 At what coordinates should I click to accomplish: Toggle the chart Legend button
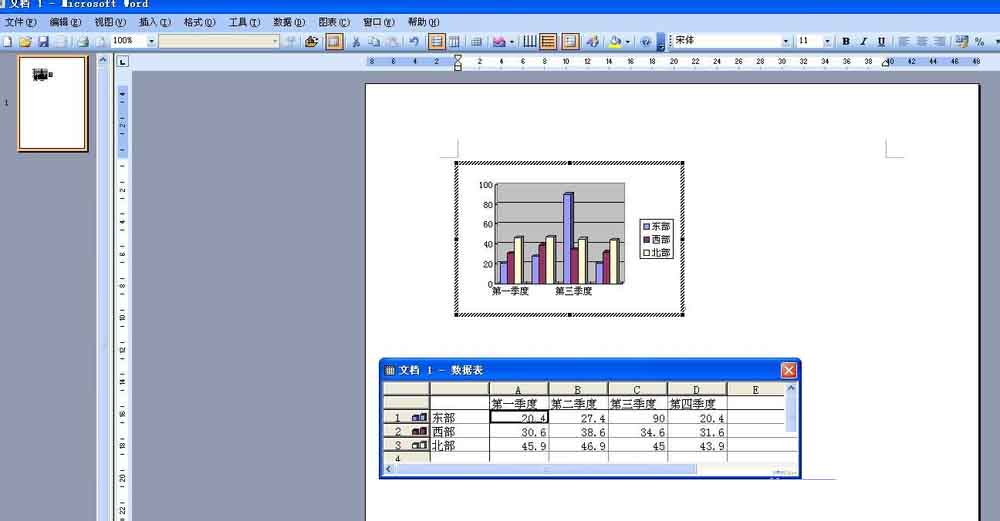click(x=570, y=41)
